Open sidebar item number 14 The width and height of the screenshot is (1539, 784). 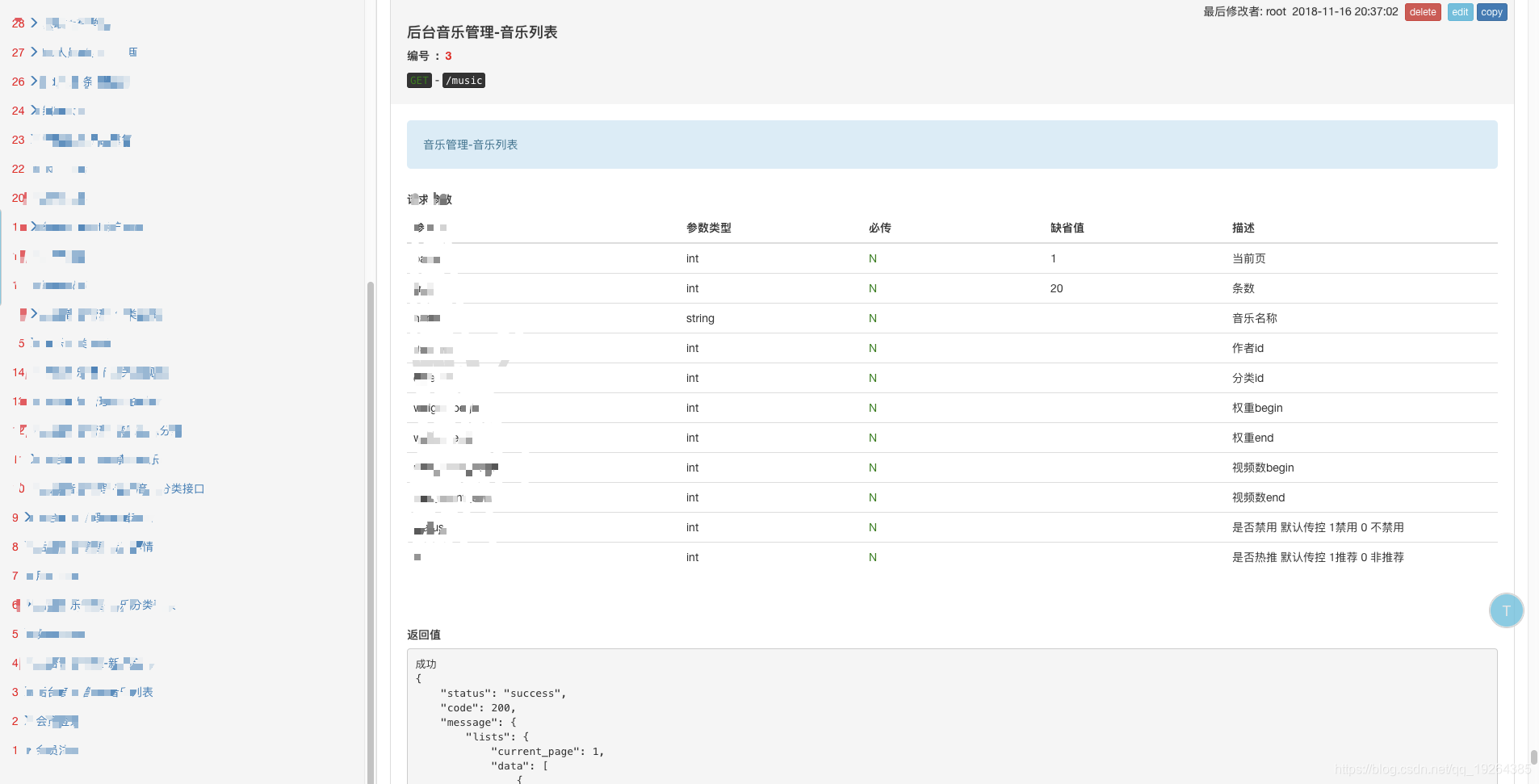tap(90, 372)
